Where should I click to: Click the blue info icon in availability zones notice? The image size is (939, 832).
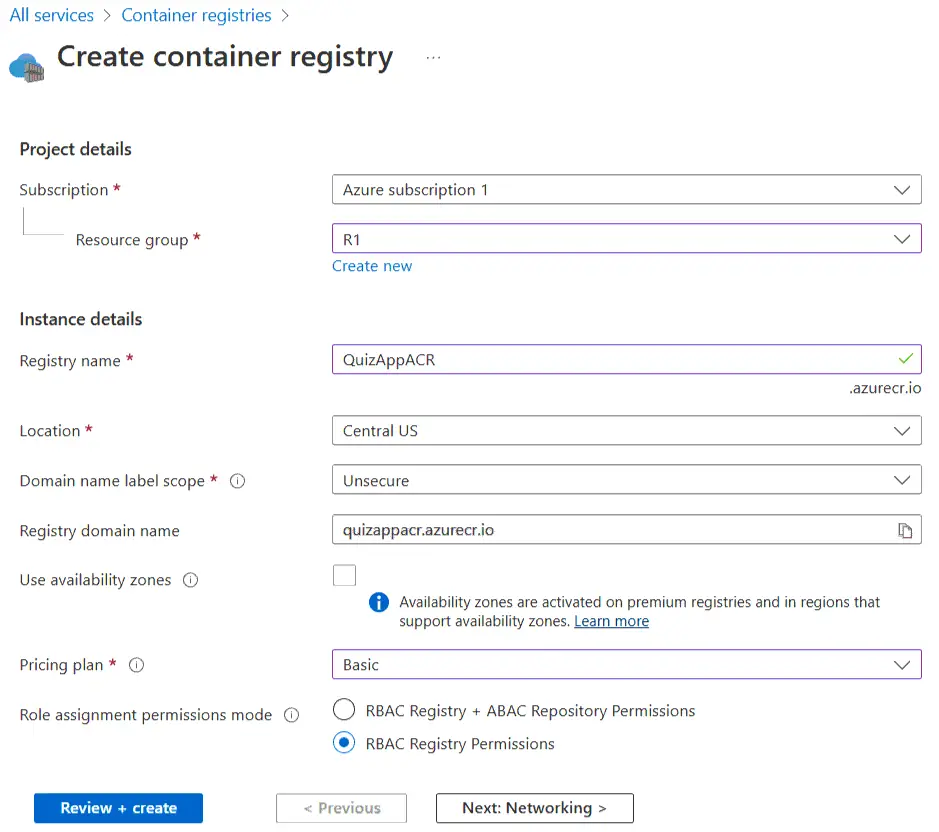point(378,602)
